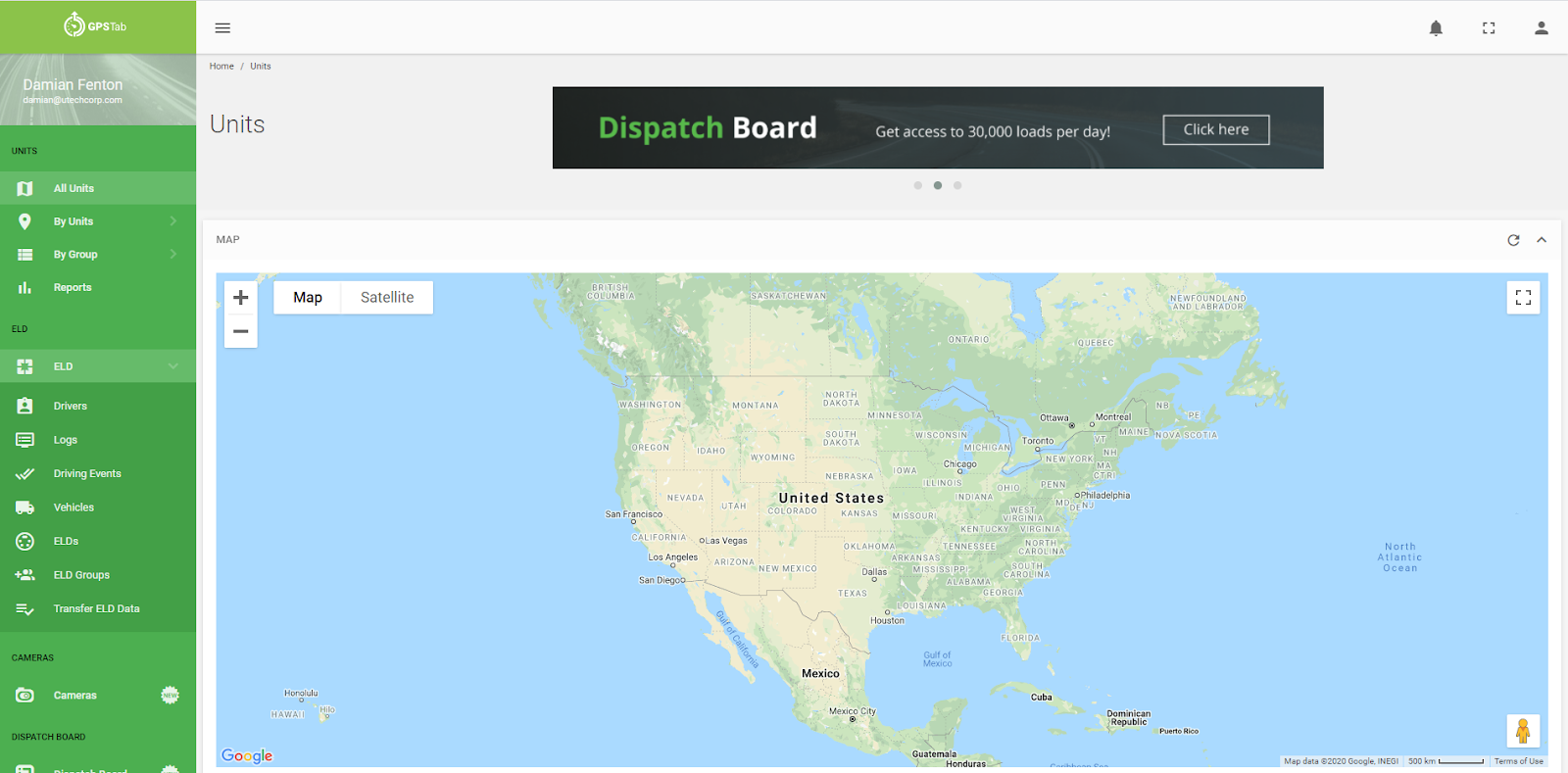Open user account icon

pyautogui.click(x=1542, y=28)
